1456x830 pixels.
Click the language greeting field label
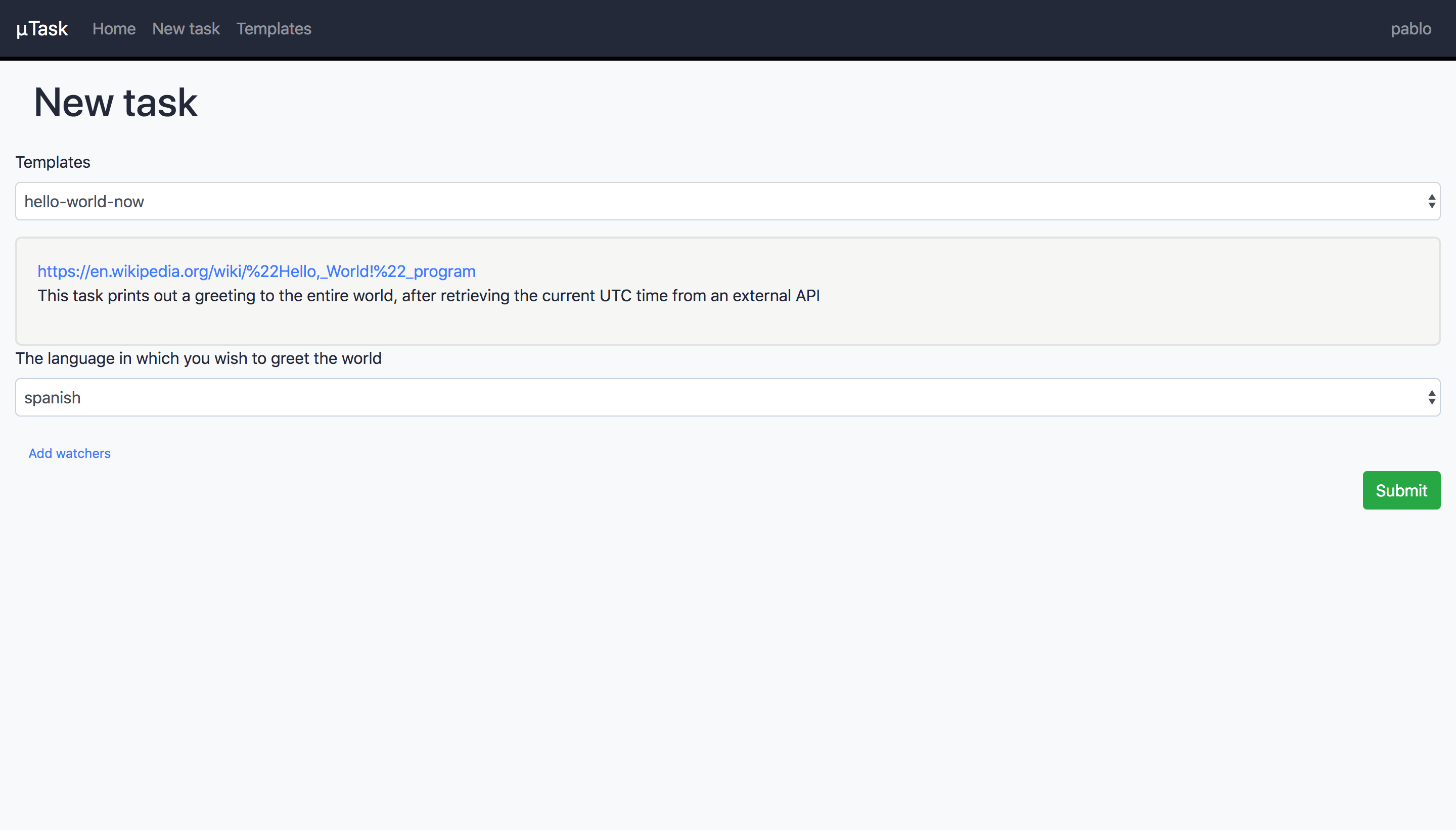pos(198,358)
